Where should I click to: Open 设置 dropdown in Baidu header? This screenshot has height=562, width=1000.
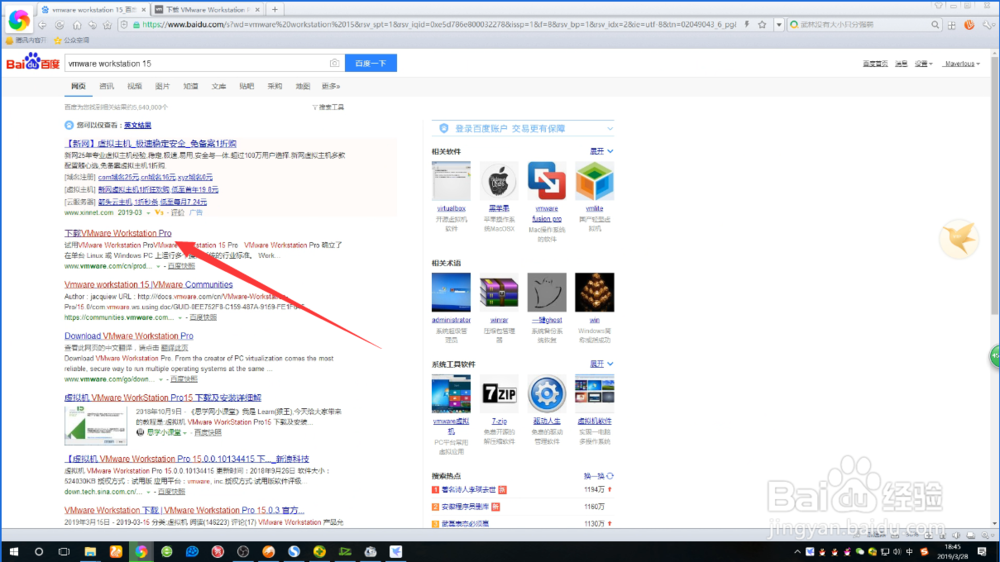pos(923,64)
